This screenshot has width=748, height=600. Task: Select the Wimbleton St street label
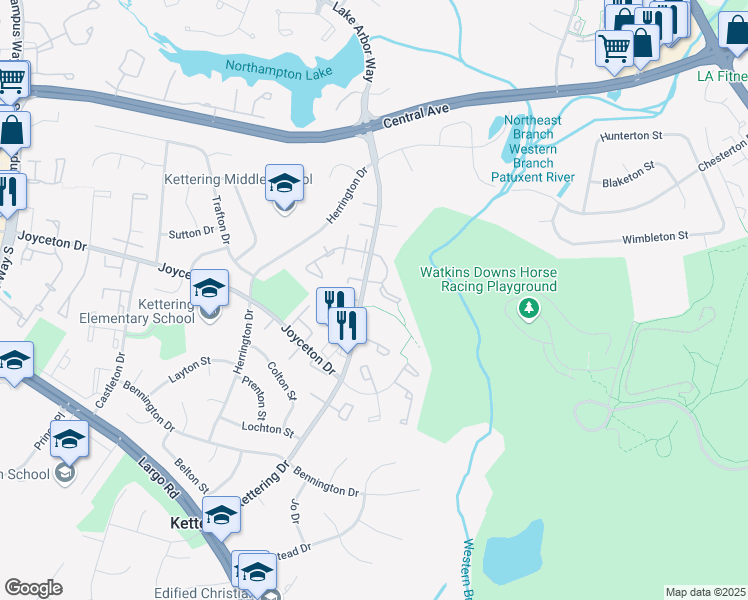[655, 237]
